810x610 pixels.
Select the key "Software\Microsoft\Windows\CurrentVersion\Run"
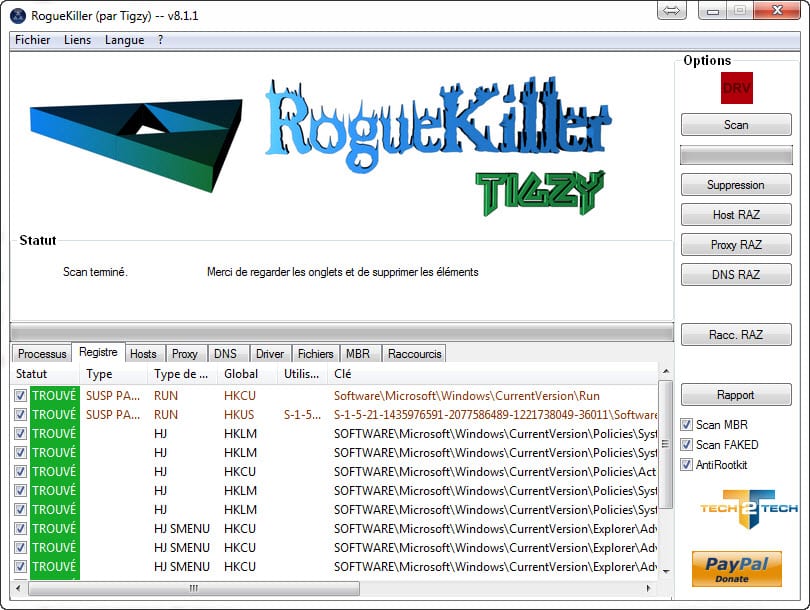(466, 396)
